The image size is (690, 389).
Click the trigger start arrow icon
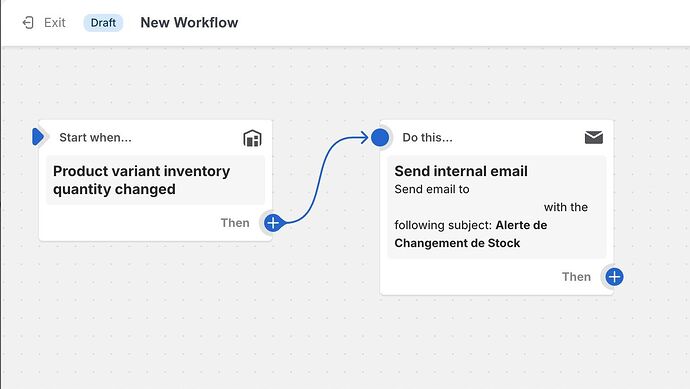click(38, 137)
